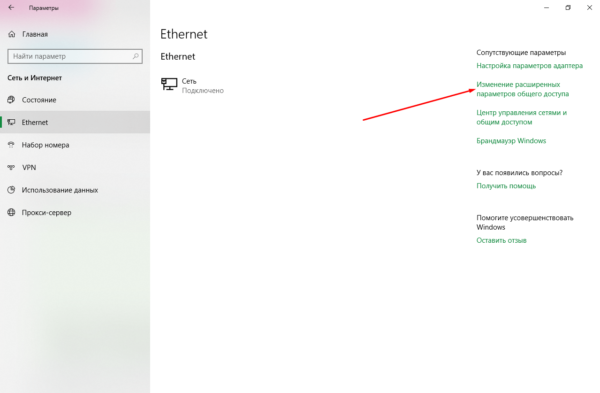Click Получить помощь link
Image resolution: width=600 pixels, height=393 pixels.
(x=506, y=186)
